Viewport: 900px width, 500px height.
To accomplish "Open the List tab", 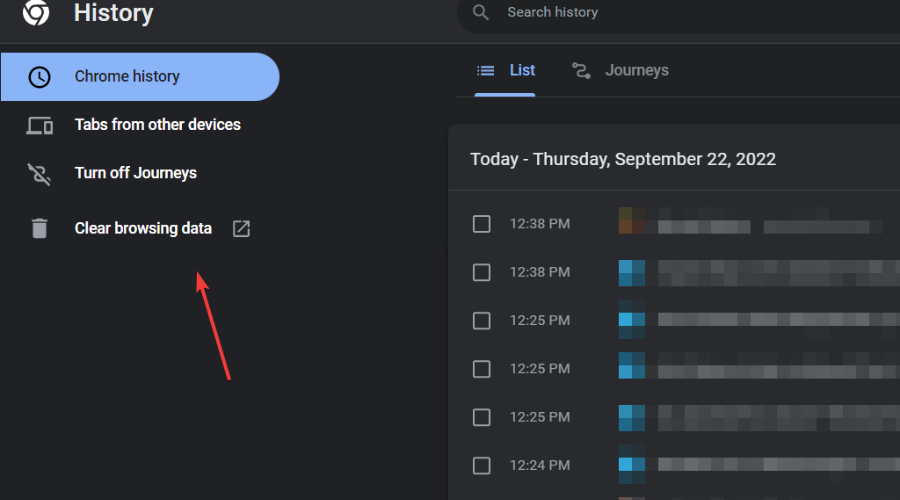I will pyautogui.click(x=522, y=71).
